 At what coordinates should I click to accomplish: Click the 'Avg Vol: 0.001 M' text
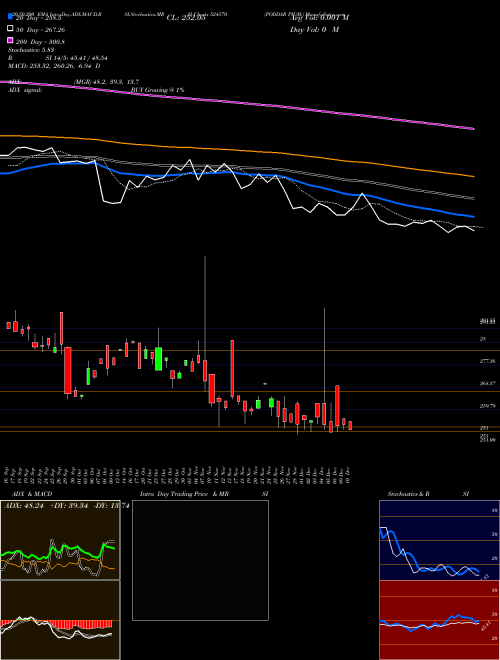click(x=319, y=18)
